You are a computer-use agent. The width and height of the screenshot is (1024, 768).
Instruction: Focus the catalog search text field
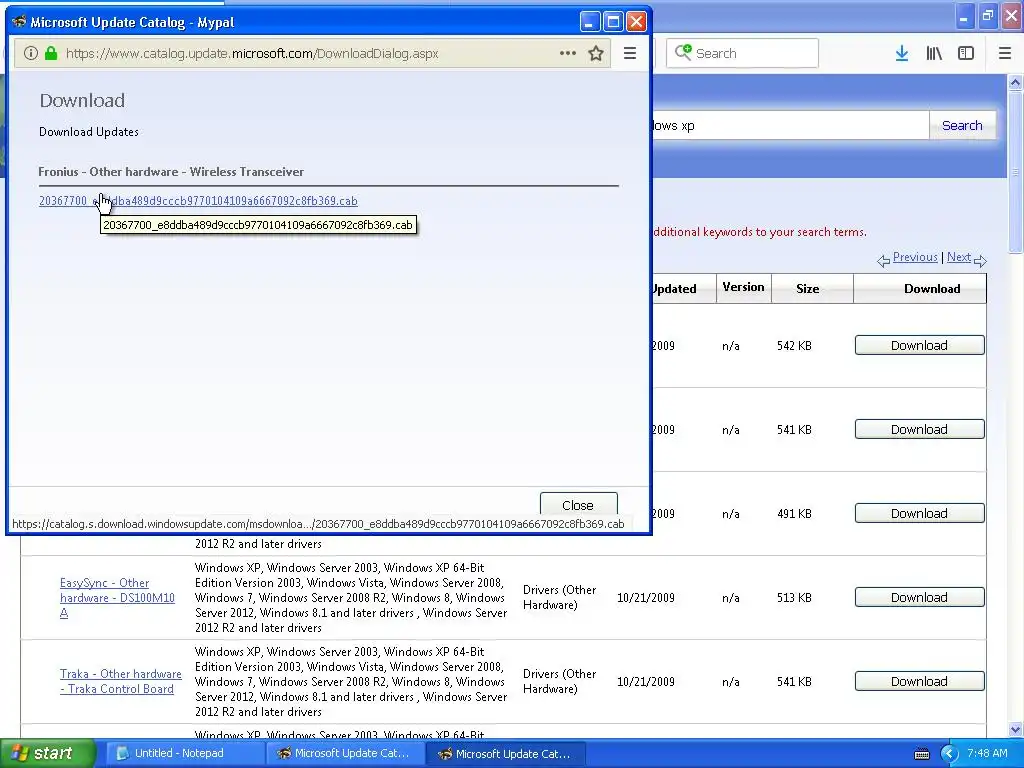point(790,125)
